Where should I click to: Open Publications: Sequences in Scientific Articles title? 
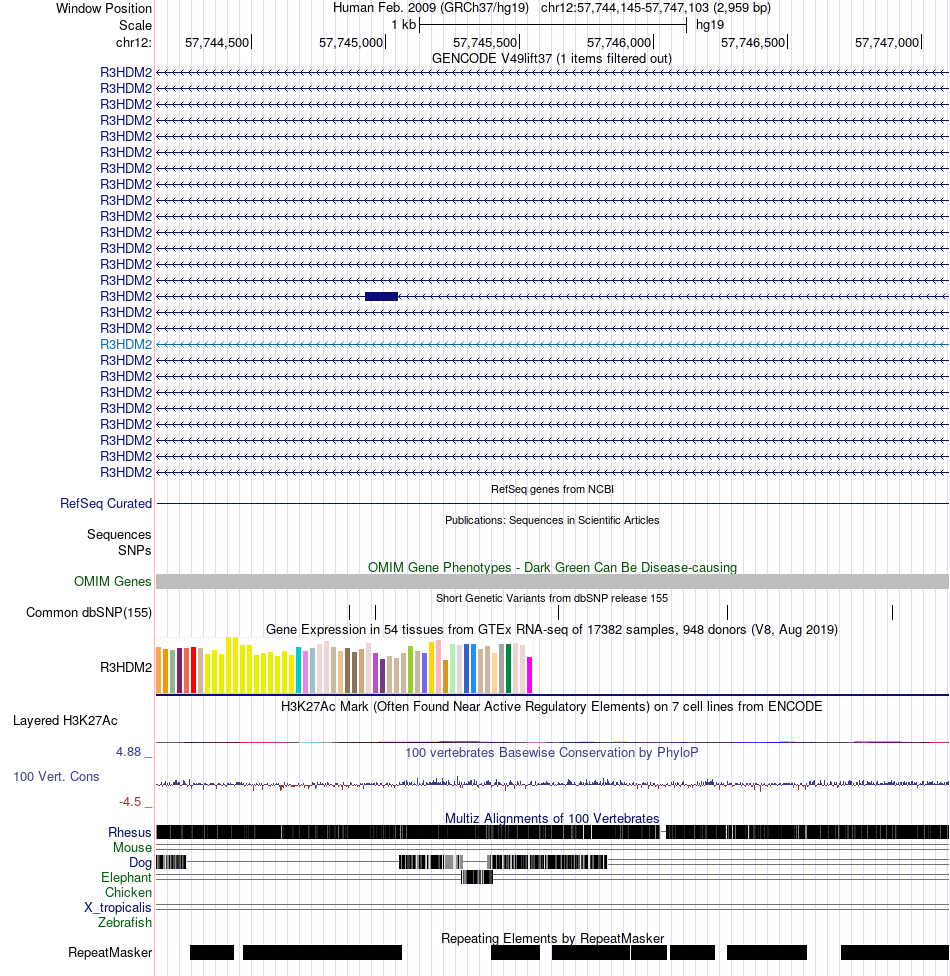(x=552, y=520)
